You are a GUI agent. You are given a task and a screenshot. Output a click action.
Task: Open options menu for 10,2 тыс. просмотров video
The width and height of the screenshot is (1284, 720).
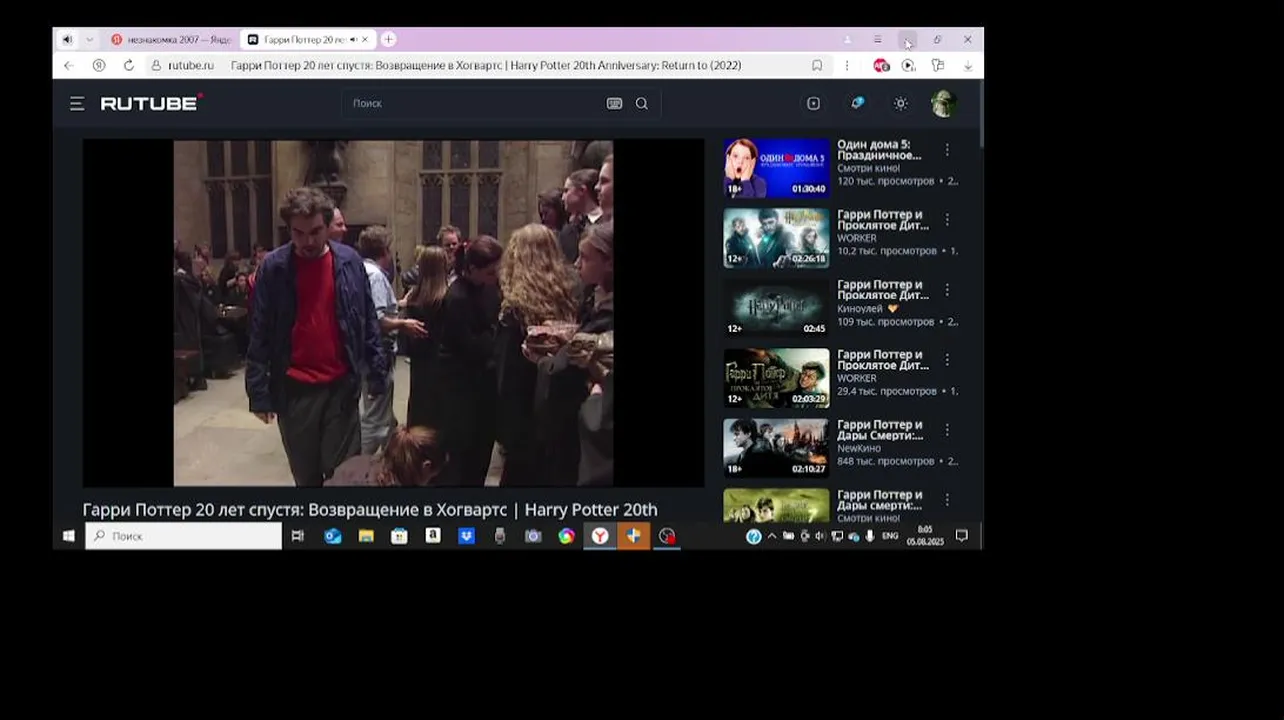coord(947,219)
